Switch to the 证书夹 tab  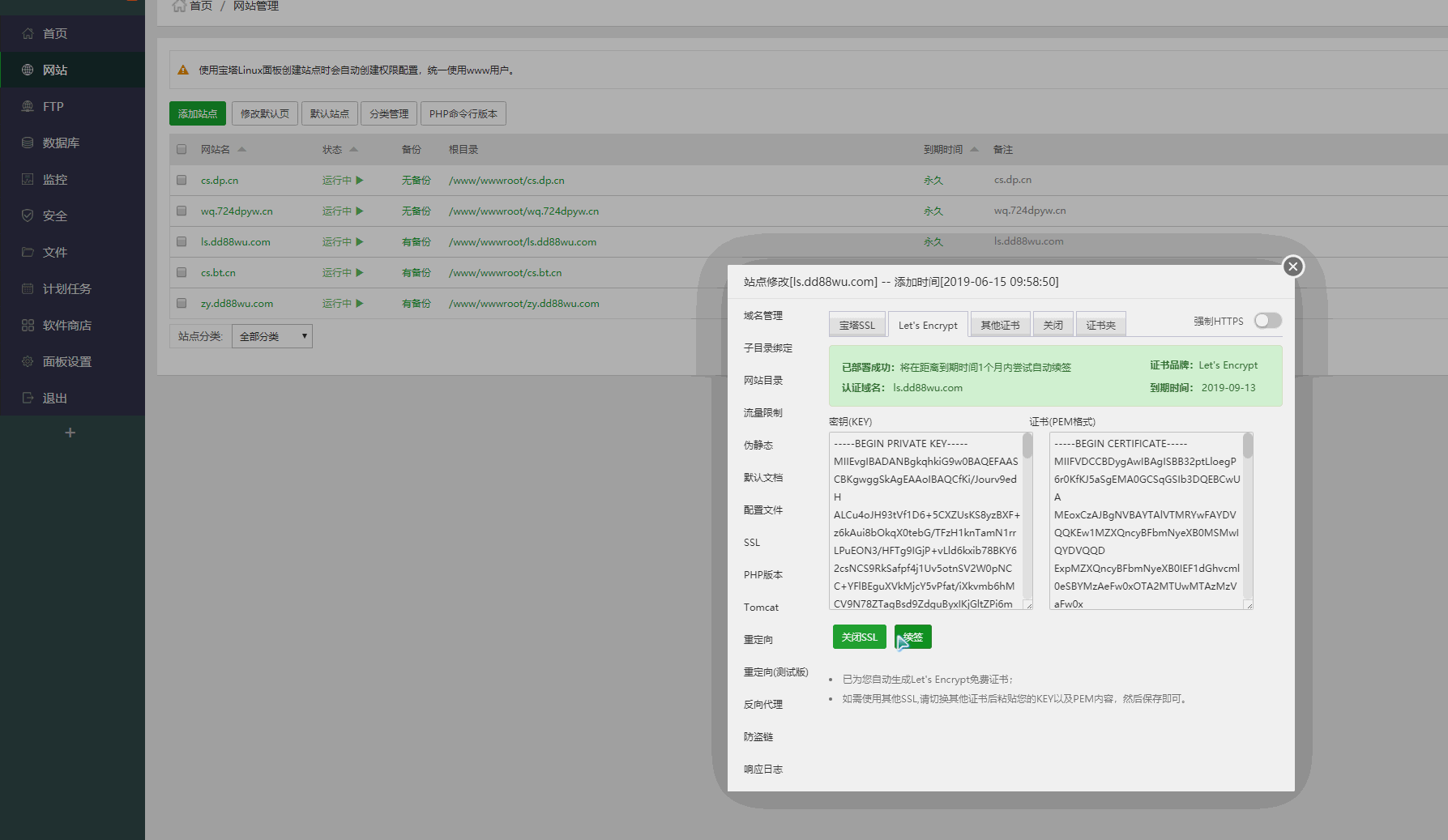click(1100, 325)
